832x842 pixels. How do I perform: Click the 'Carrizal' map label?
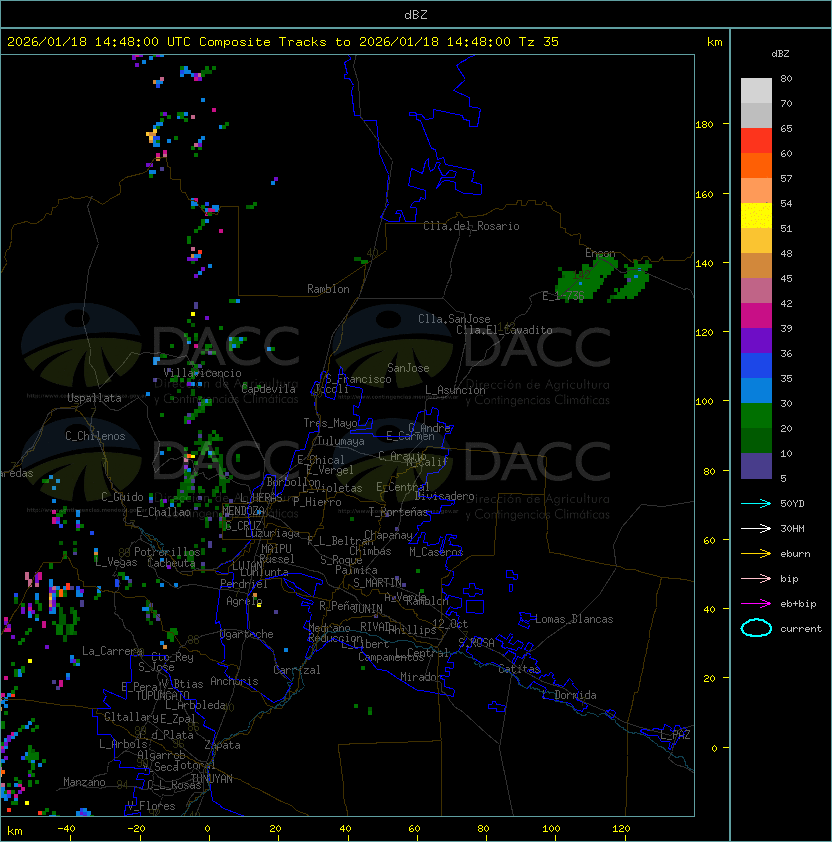296,670
